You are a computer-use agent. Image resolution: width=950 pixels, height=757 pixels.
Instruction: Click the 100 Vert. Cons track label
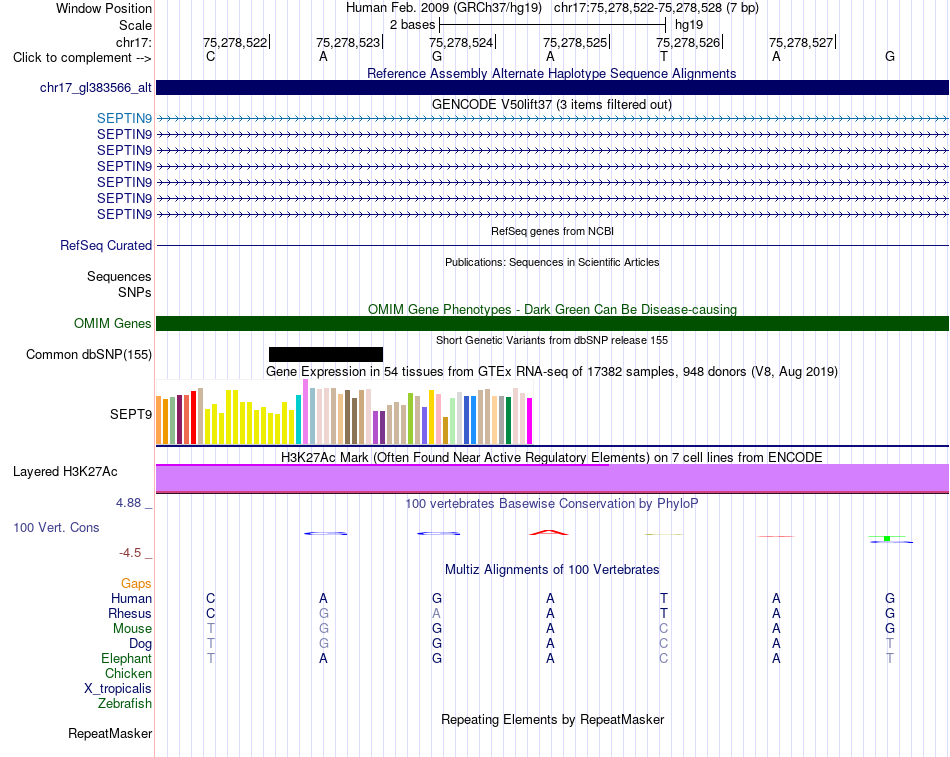point(56,527)
